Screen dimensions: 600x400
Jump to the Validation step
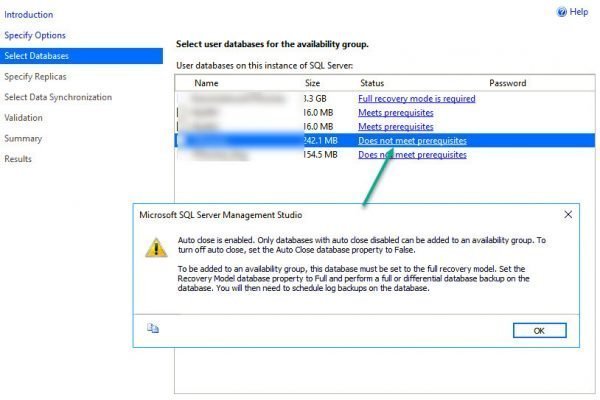pos(23,118)
